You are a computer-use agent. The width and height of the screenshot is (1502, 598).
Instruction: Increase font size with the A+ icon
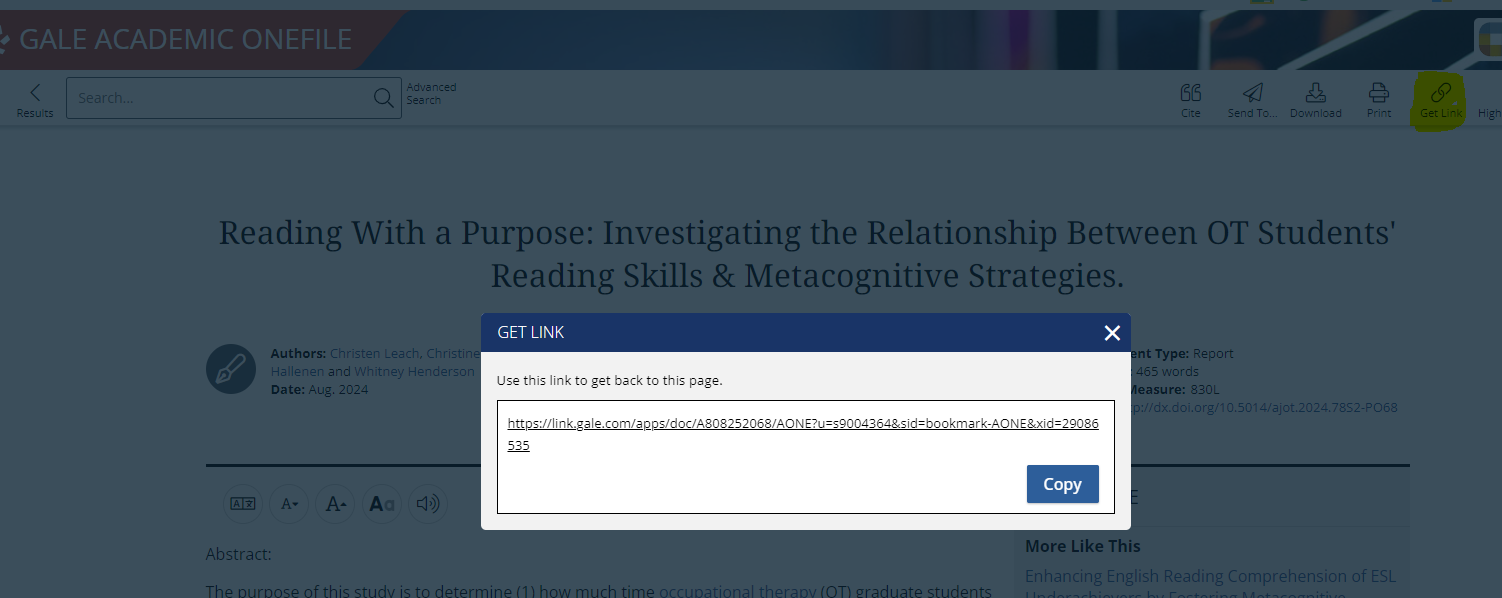click(x=335, y=504)
